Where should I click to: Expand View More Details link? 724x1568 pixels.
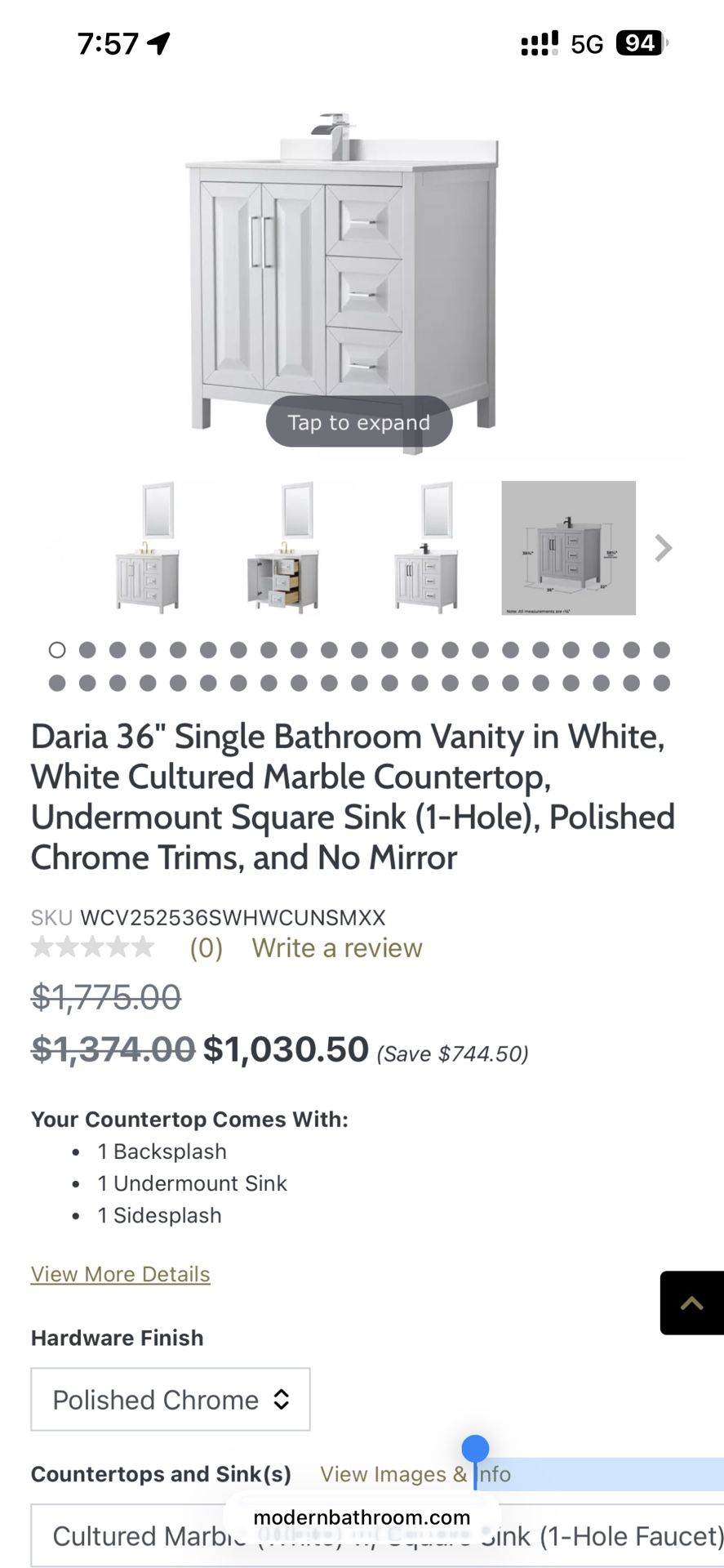121,1274
